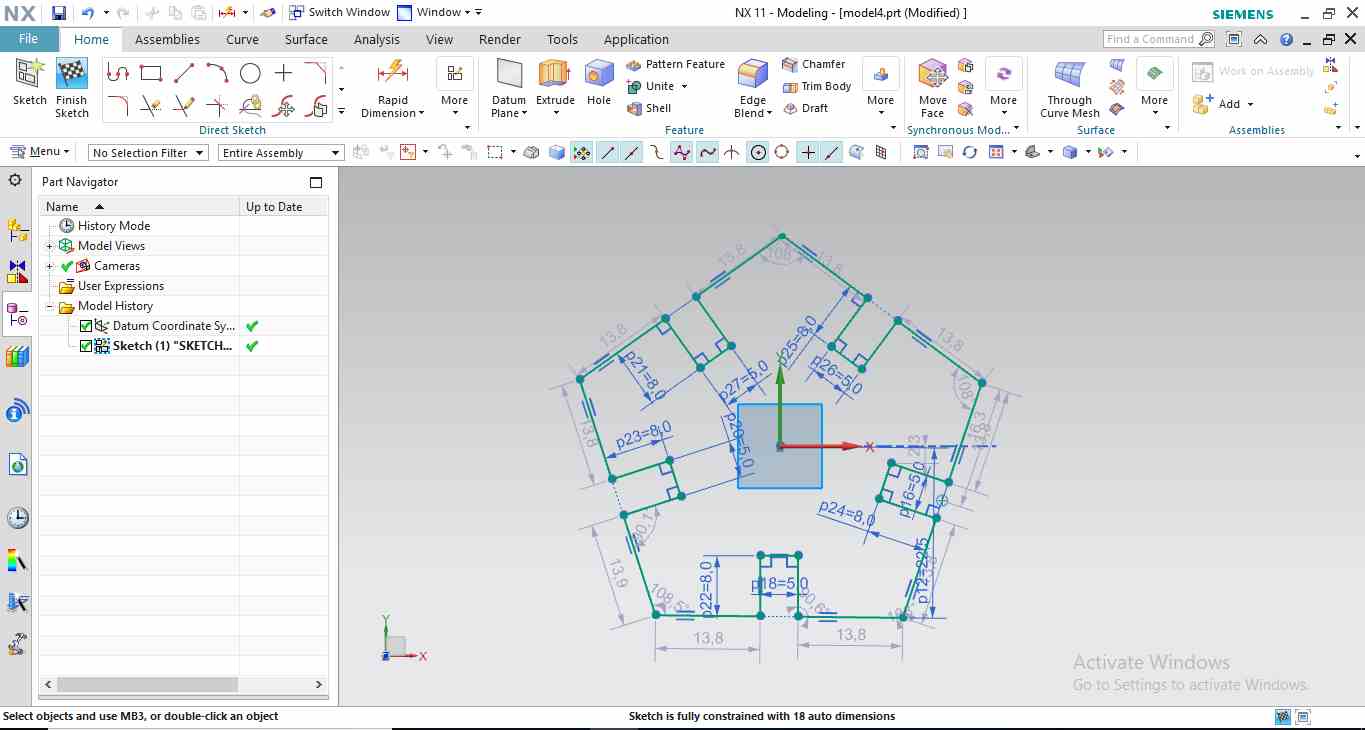
Task: Select the Quick Extend tool
Action: click(184, 105)
